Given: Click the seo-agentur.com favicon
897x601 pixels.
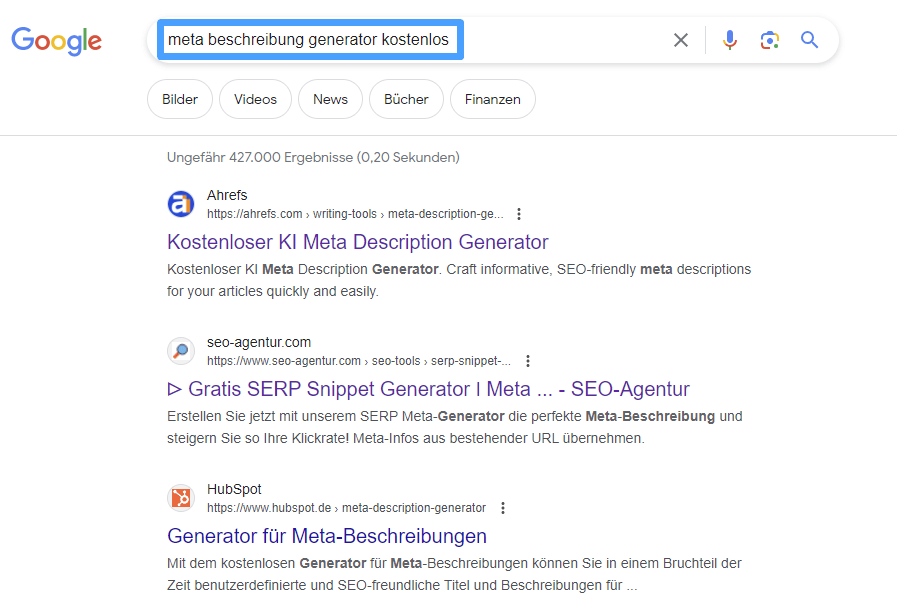Looking at the screenshot, I should pyautogui.click(x=181, y=351).
